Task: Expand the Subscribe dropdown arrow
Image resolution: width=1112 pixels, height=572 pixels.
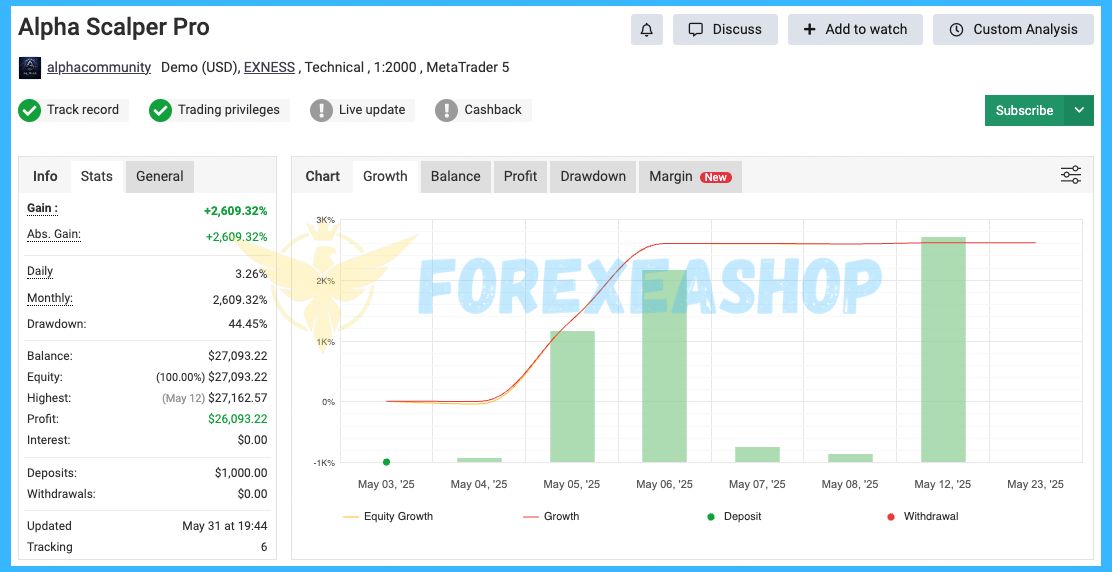Action: pos(1078,111)
